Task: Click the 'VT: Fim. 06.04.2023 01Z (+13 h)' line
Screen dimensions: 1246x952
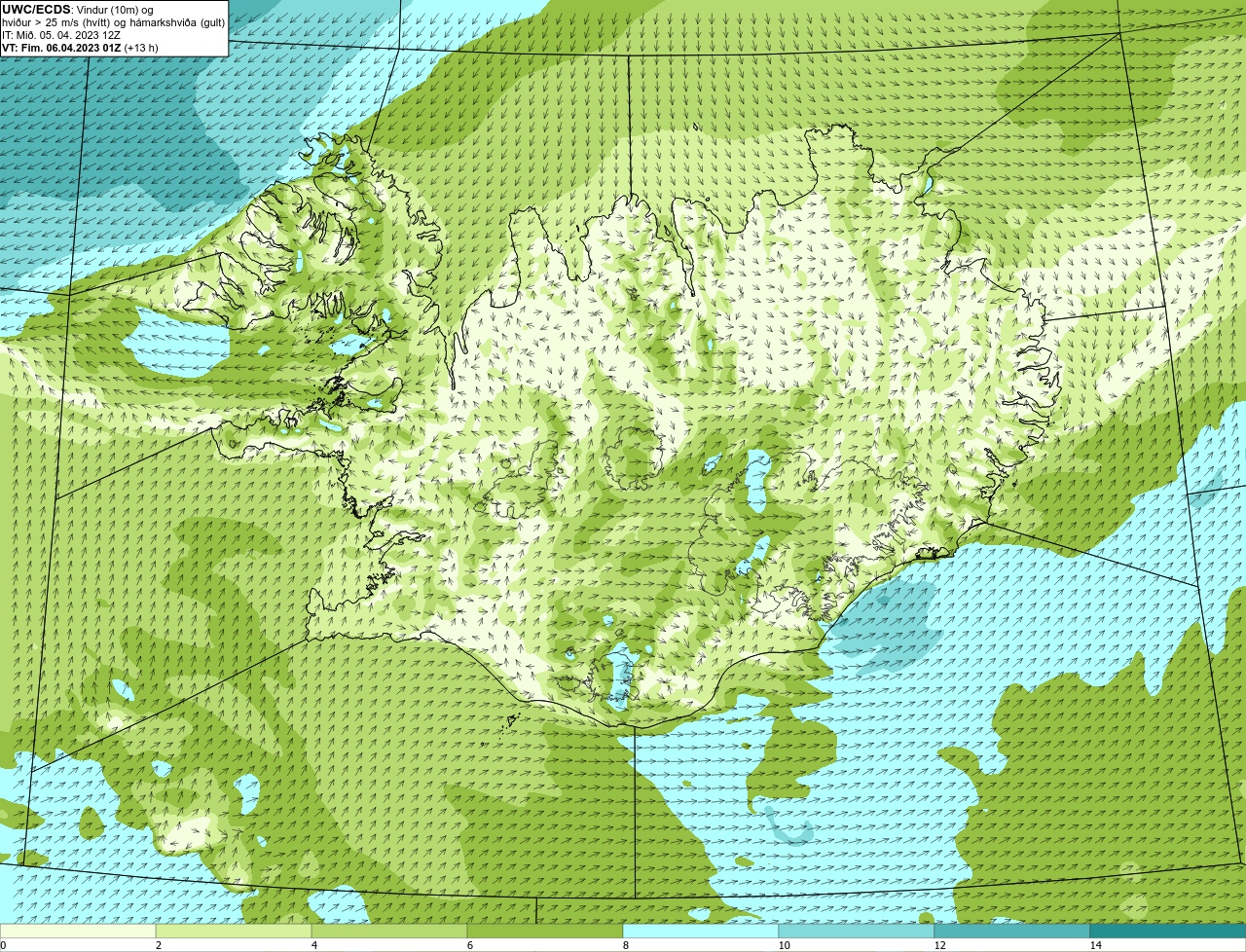Action: point(80,47)
